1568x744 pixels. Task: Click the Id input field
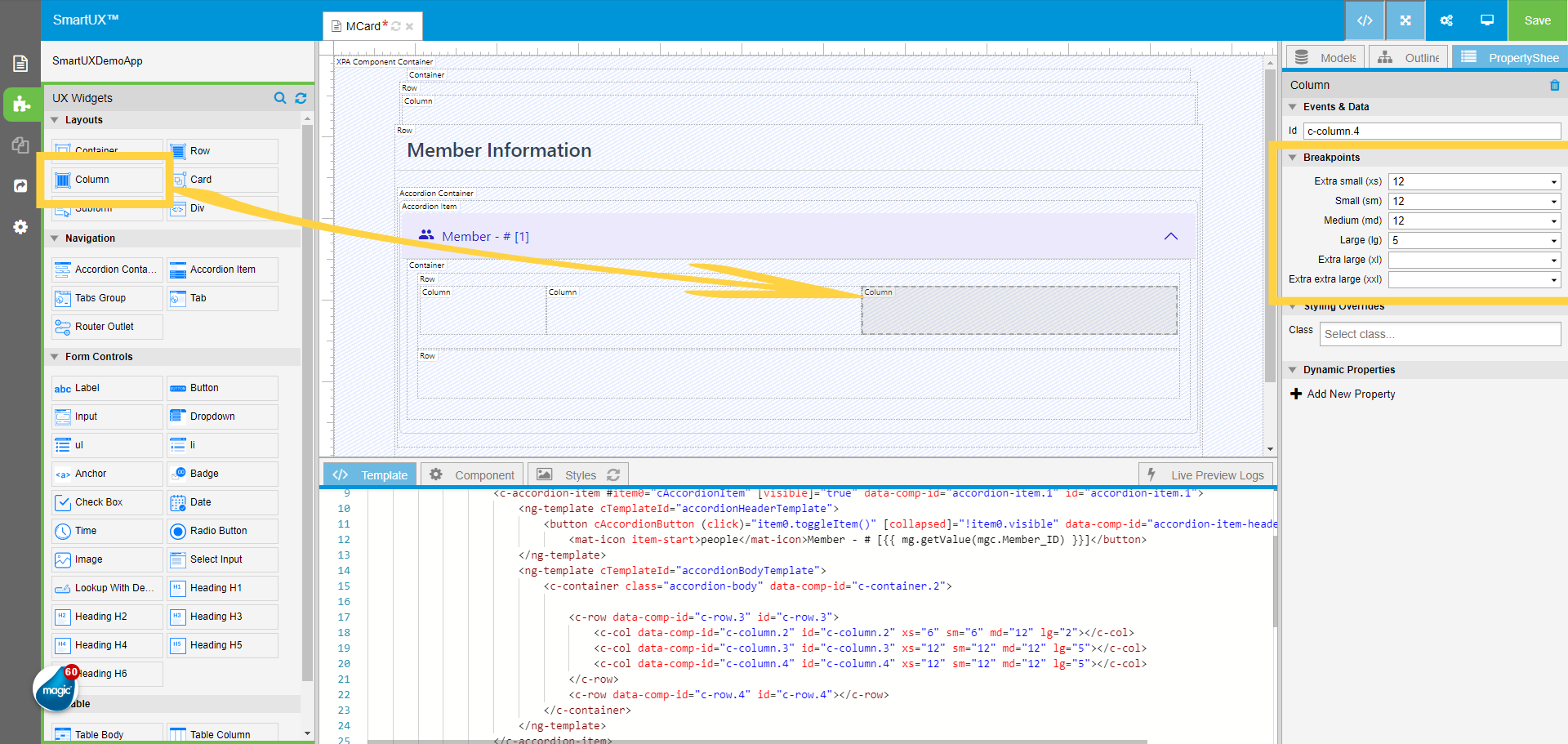[1432, 131]
